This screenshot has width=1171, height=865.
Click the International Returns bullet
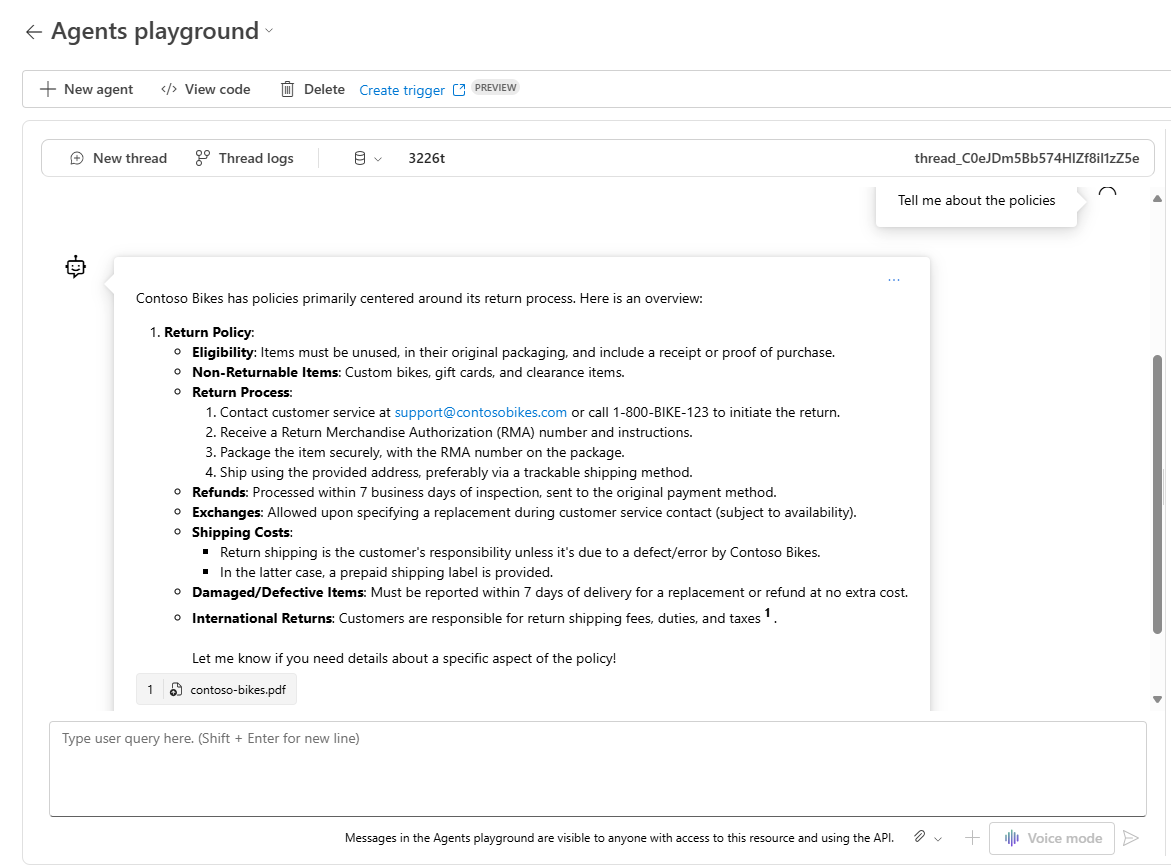point(484,618)
